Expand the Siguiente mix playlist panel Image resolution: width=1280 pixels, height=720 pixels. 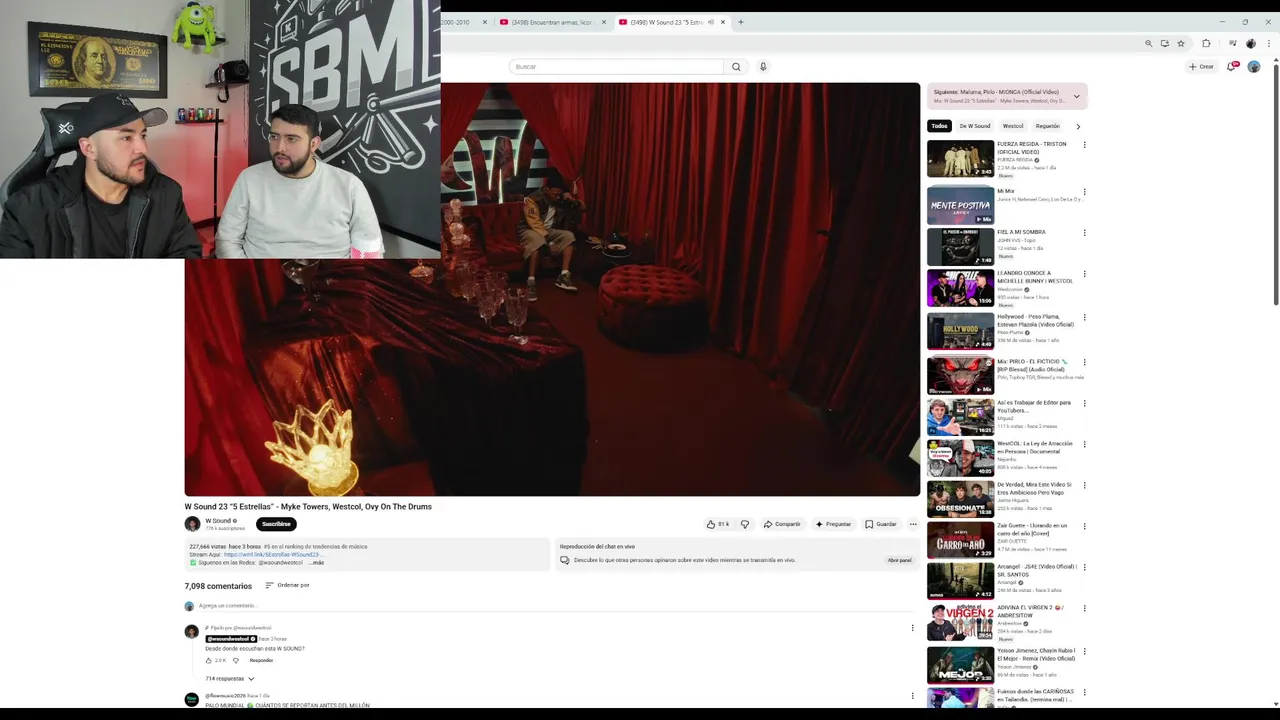coord(1077,96)
